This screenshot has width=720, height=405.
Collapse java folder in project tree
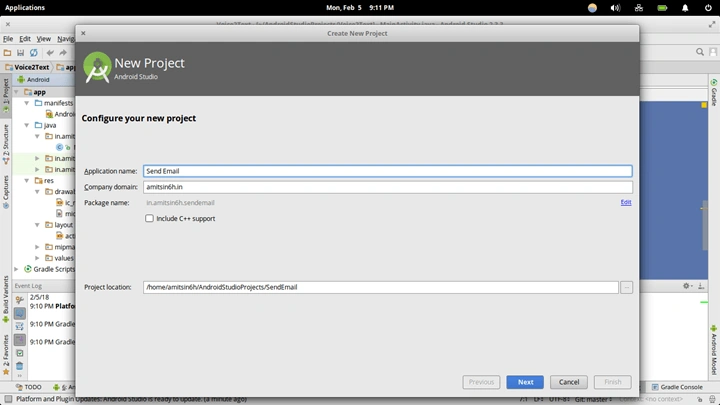click(27, 125)
